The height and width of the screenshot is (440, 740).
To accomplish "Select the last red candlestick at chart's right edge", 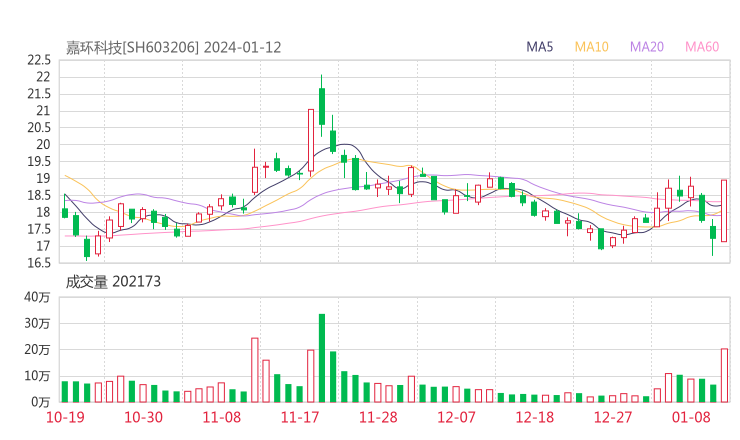I will 724,211.
